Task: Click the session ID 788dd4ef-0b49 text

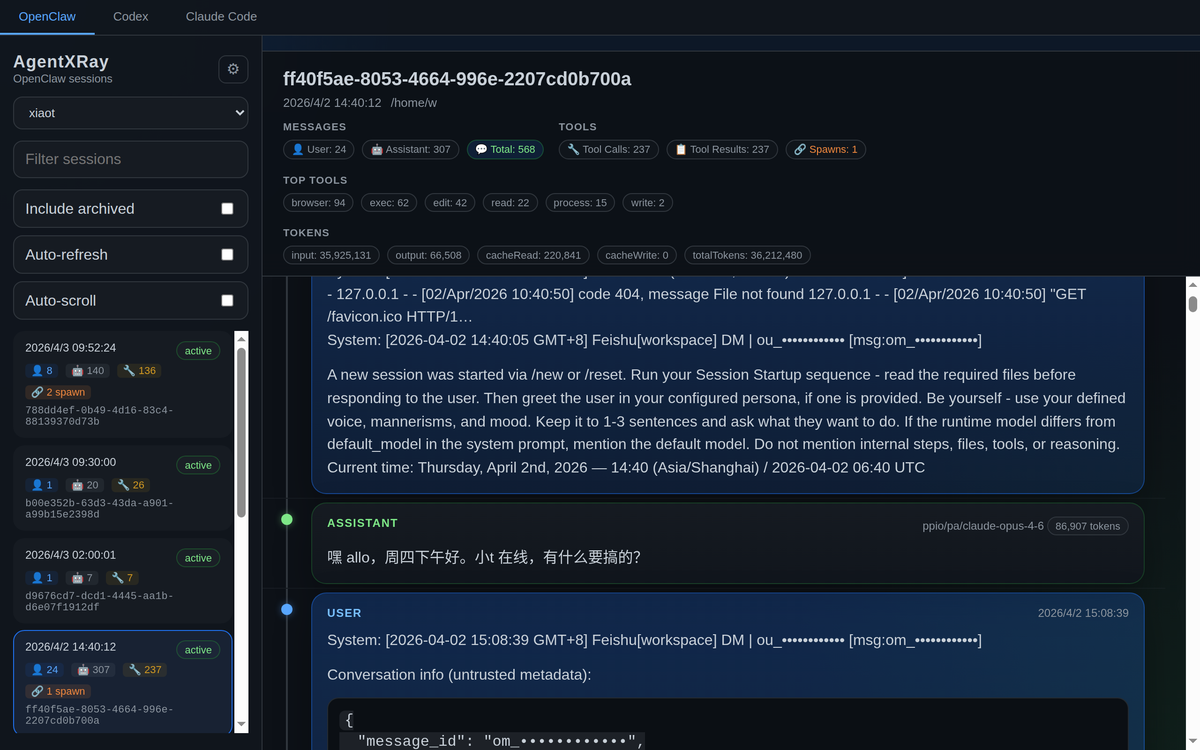Action: pos(99,416)
